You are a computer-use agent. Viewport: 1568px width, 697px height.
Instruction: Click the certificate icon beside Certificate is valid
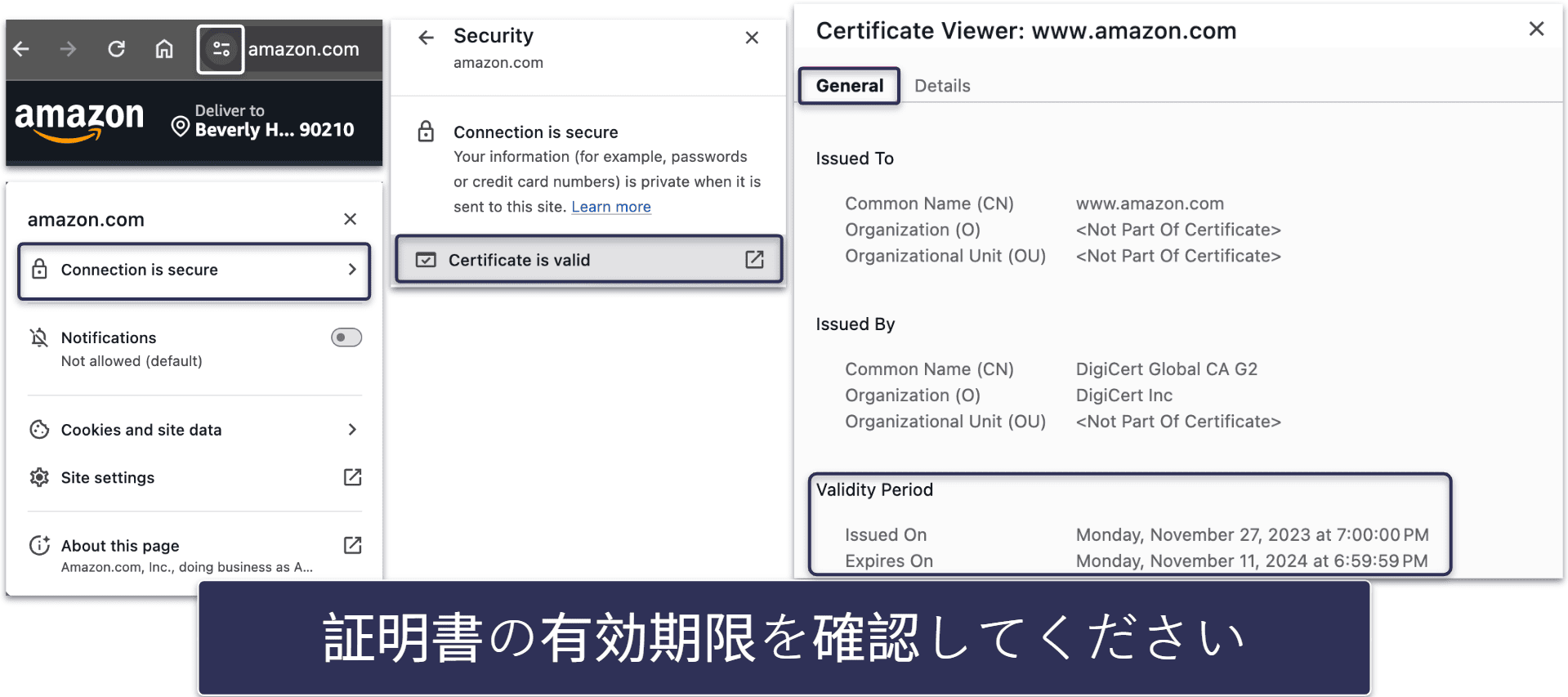pyautogui.click(x=426, y=260)
